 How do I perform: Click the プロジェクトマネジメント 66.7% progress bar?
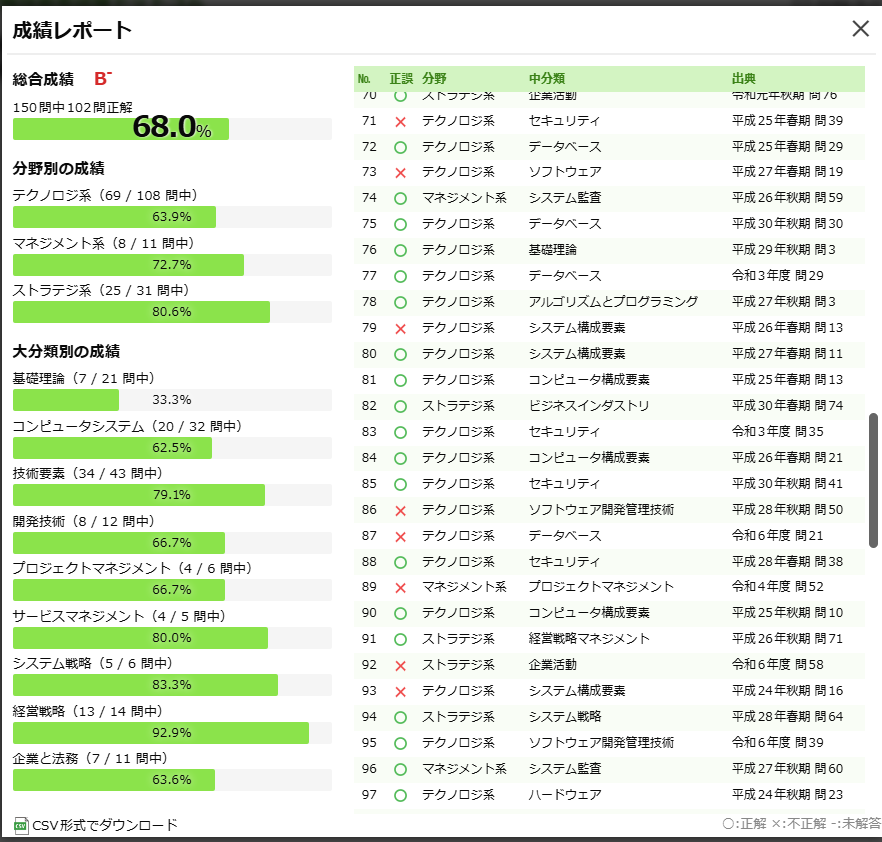172,589
